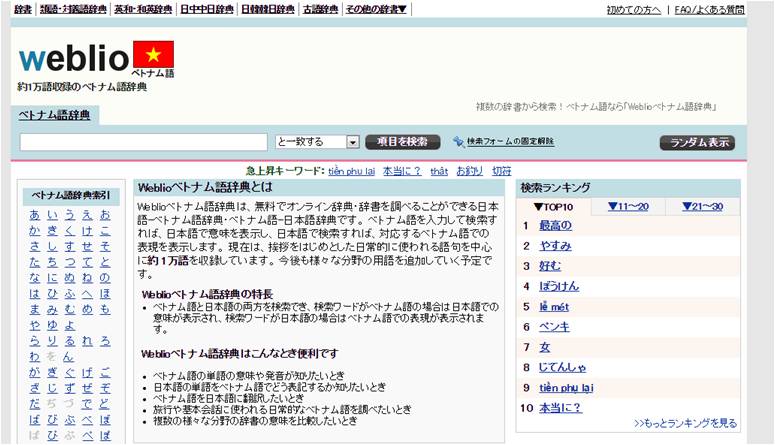Click index letter な
Image resolution: width=775 pixels, height=445 pixels.
point(35,278)
